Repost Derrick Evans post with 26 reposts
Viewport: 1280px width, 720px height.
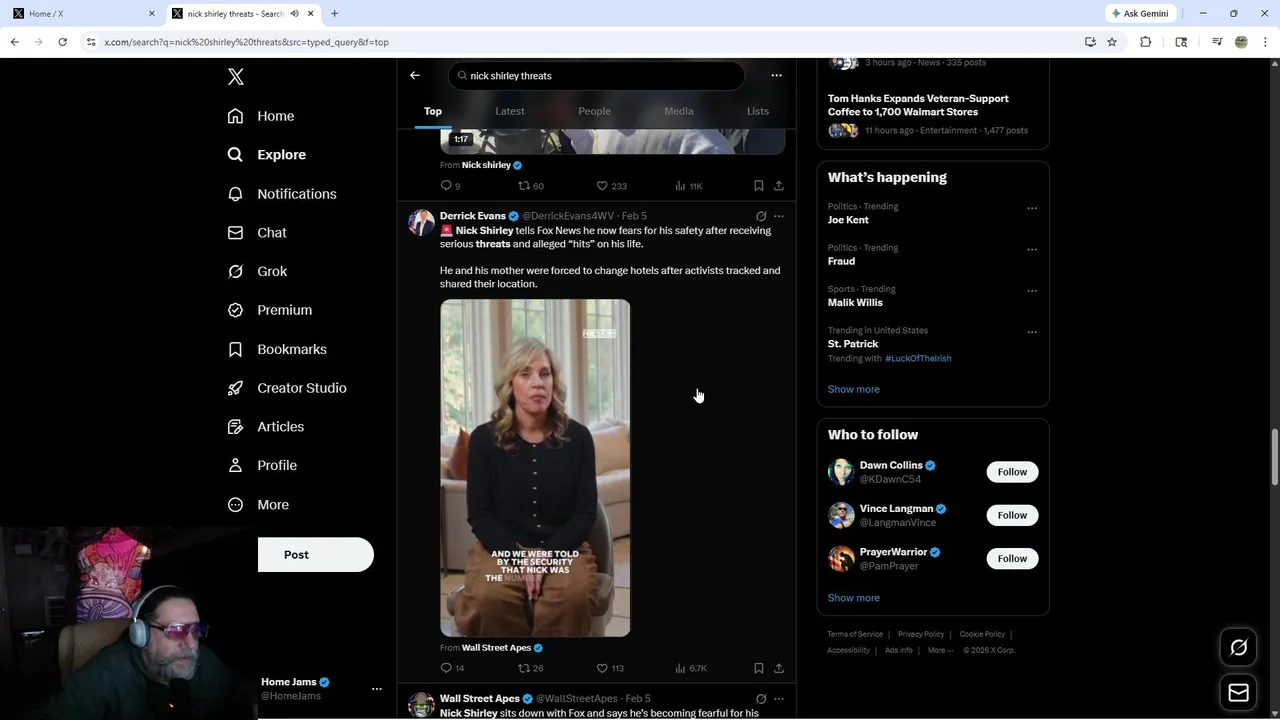(530, 668)
